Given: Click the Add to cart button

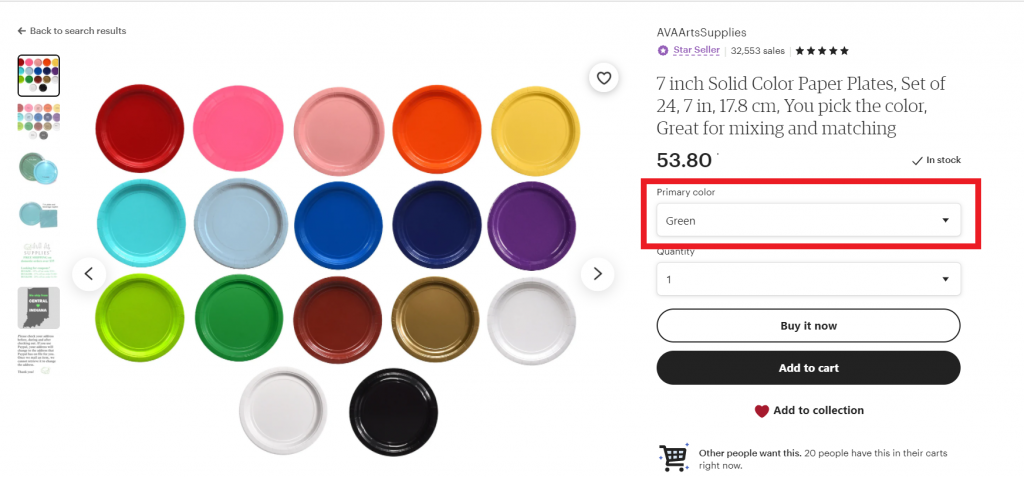Looking at the screenshot, I should coord(808,368).
